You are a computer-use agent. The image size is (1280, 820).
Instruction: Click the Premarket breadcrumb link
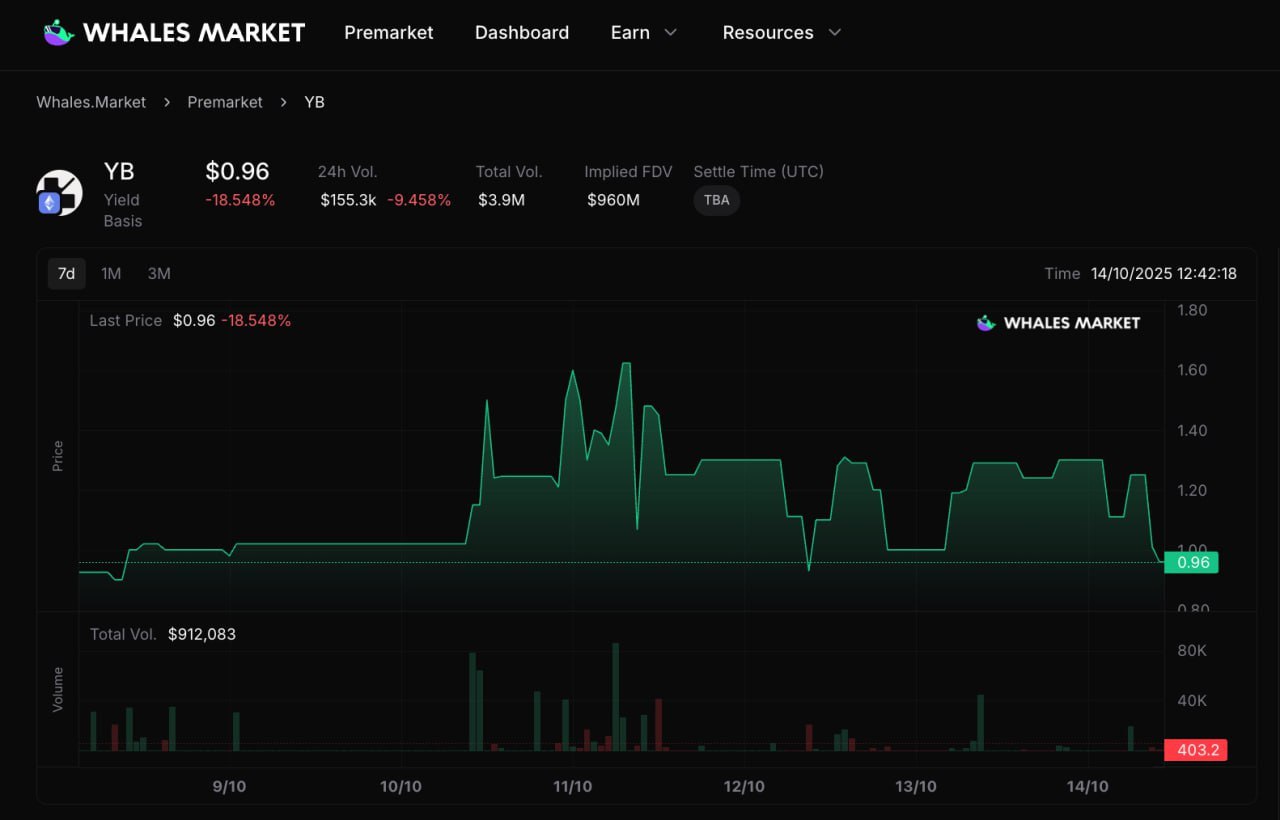click(x=225, y=102)
